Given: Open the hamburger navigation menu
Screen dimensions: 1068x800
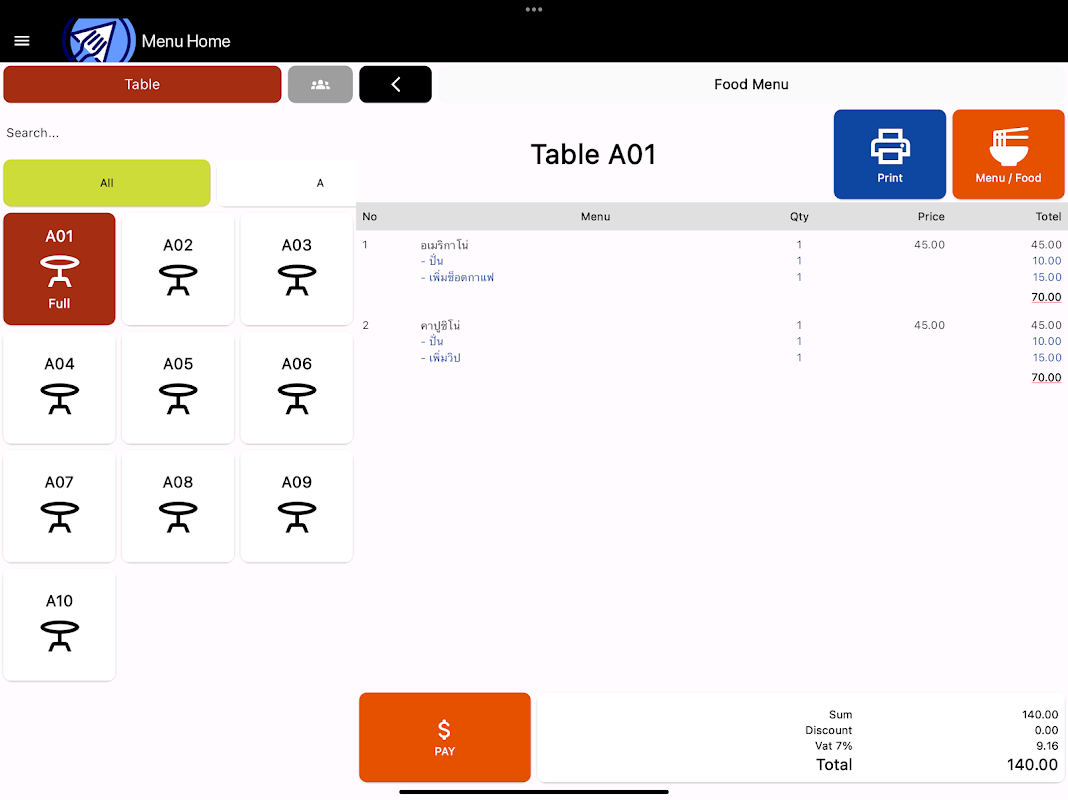Looking at the screenshot, I should [x=22, y=41].
